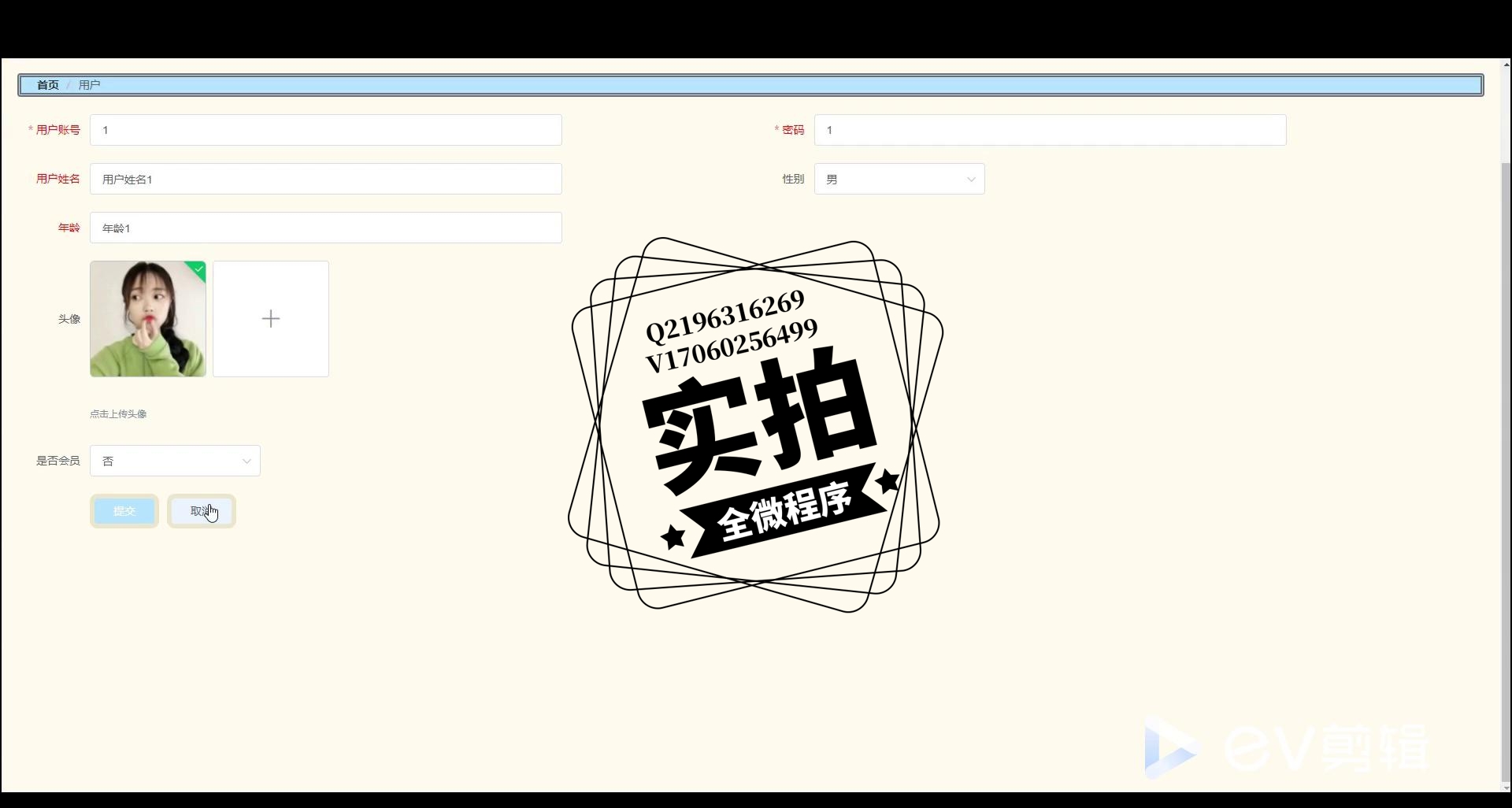Click the uploaded avatar thumbnail
Viewport: 1512px width, 808px height.
point(148,319)
